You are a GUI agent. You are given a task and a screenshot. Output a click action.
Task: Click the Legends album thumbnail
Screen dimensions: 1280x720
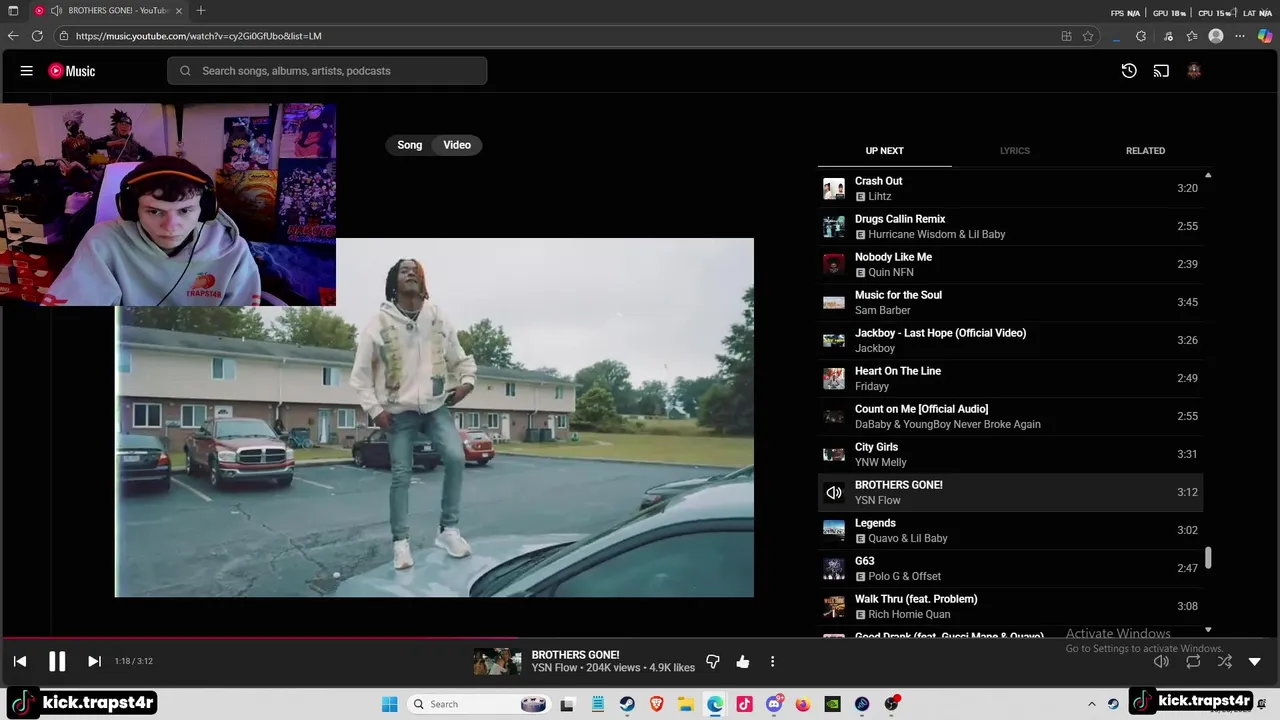pos(834,530)
